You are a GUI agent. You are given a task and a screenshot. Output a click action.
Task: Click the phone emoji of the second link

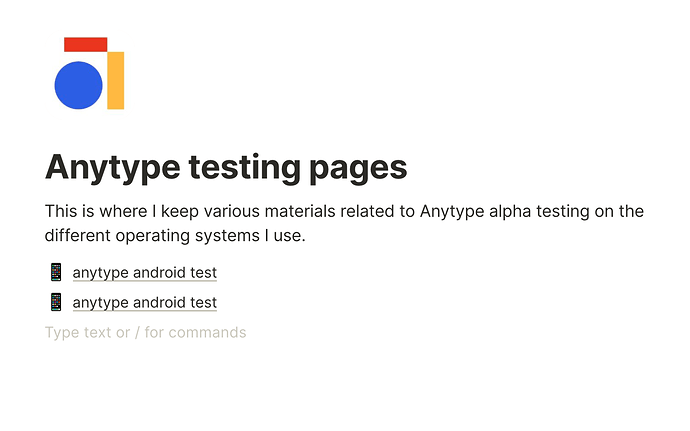56,302
